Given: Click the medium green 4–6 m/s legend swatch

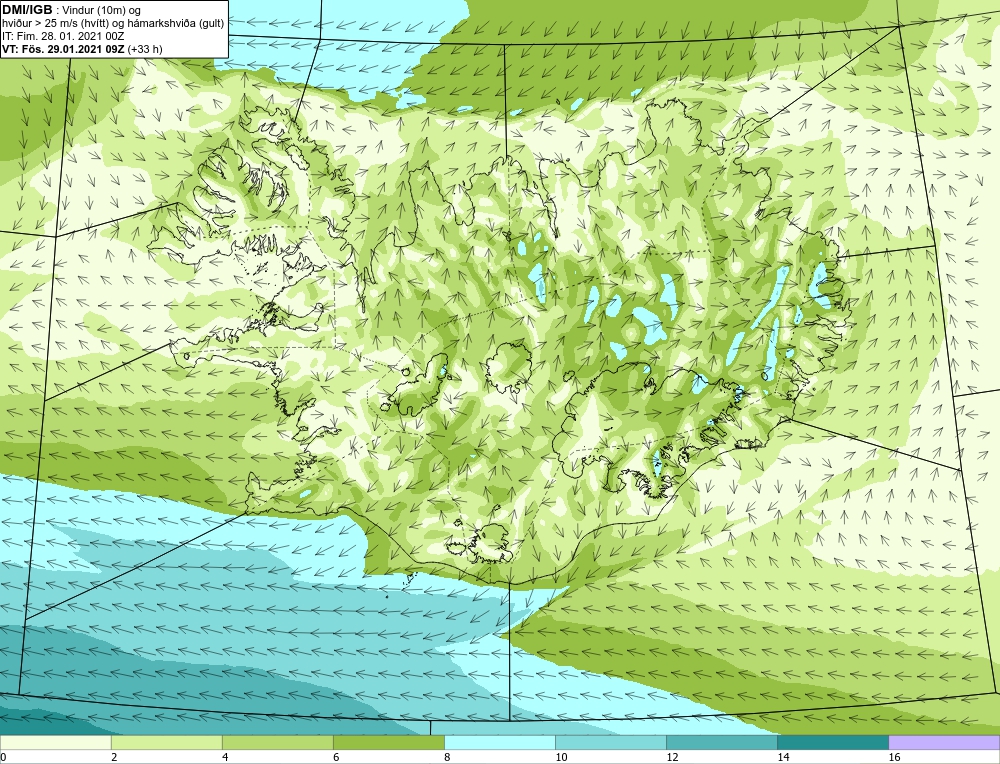Looking at the screenshot, I should point(277,742).
